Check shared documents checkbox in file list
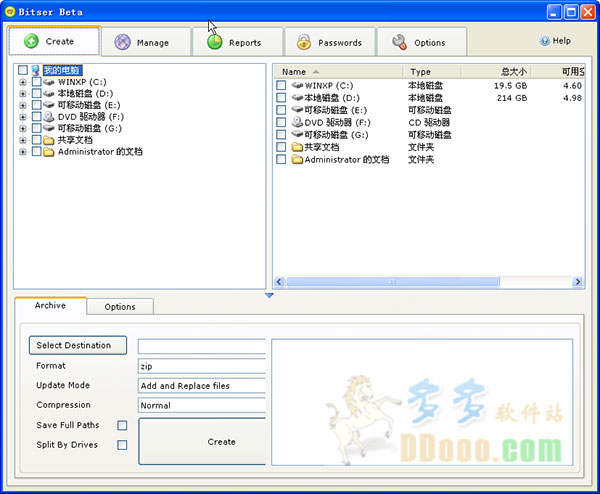The image size is (600, 494). click(x=281, y=147)
